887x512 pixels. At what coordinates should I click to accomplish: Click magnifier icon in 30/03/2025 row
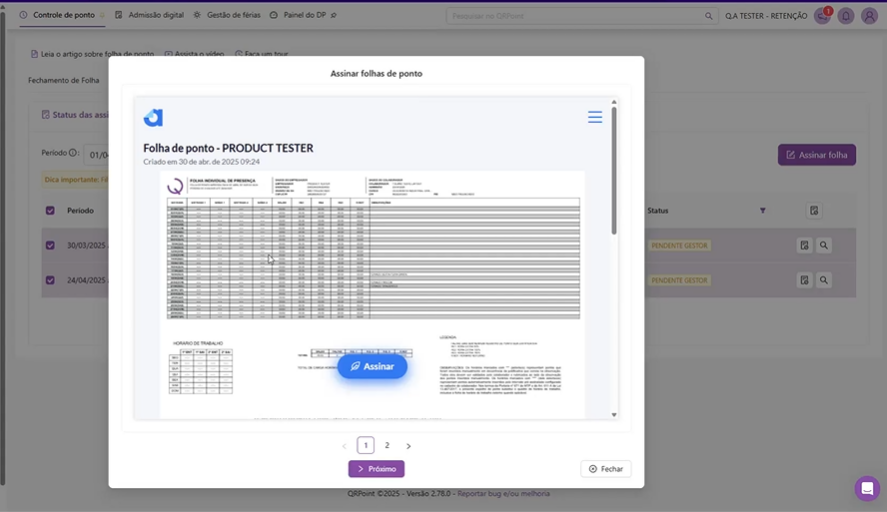point(824,245)
